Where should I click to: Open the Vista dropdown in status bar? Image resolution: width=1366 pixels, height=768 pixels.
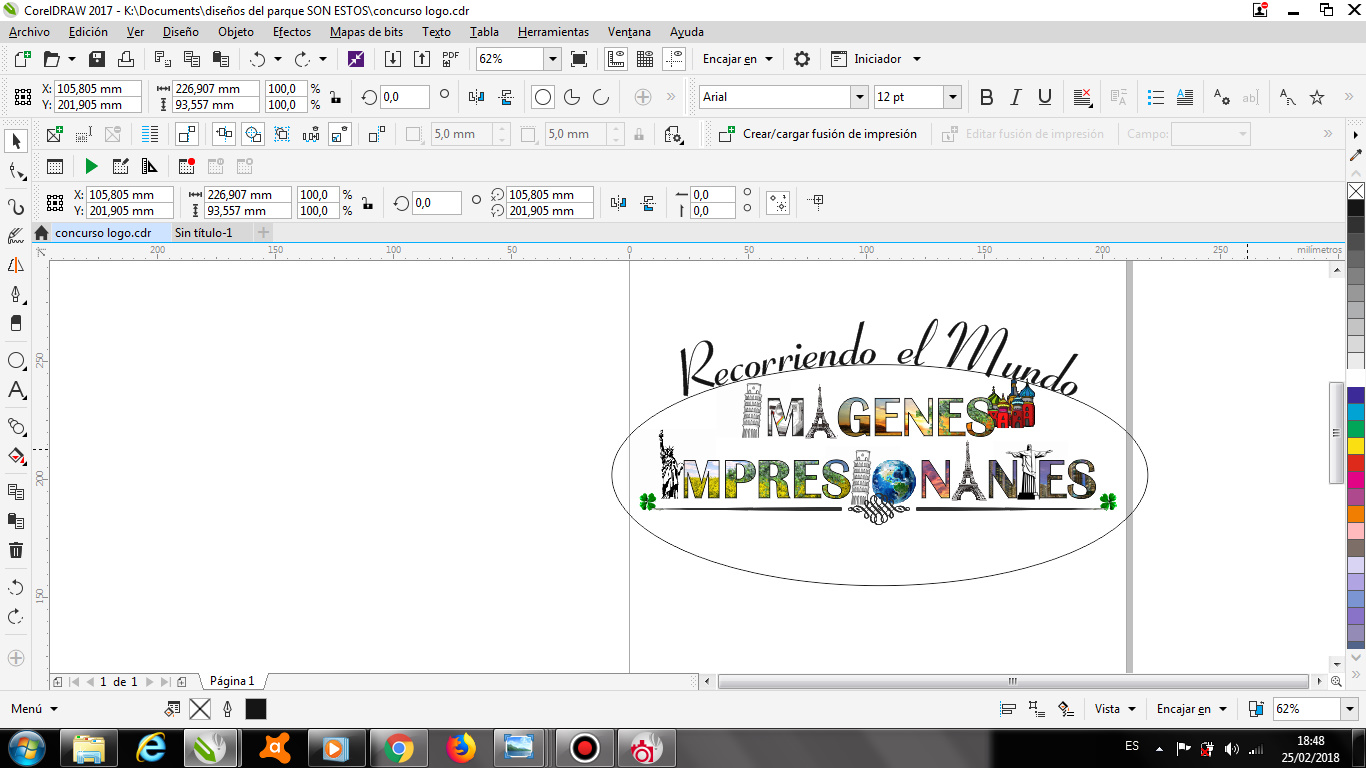(x=1132, y=709)
